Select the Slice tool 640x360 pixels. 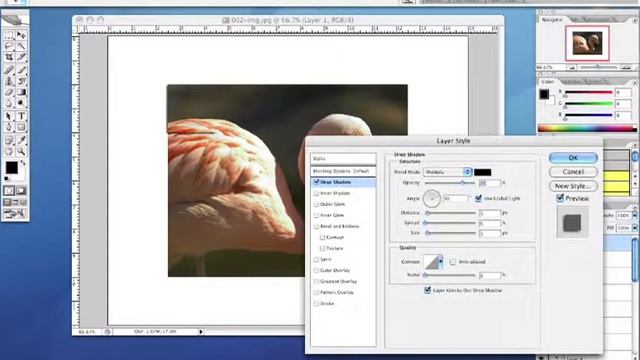pyautogui.click(x=21, y=58)
